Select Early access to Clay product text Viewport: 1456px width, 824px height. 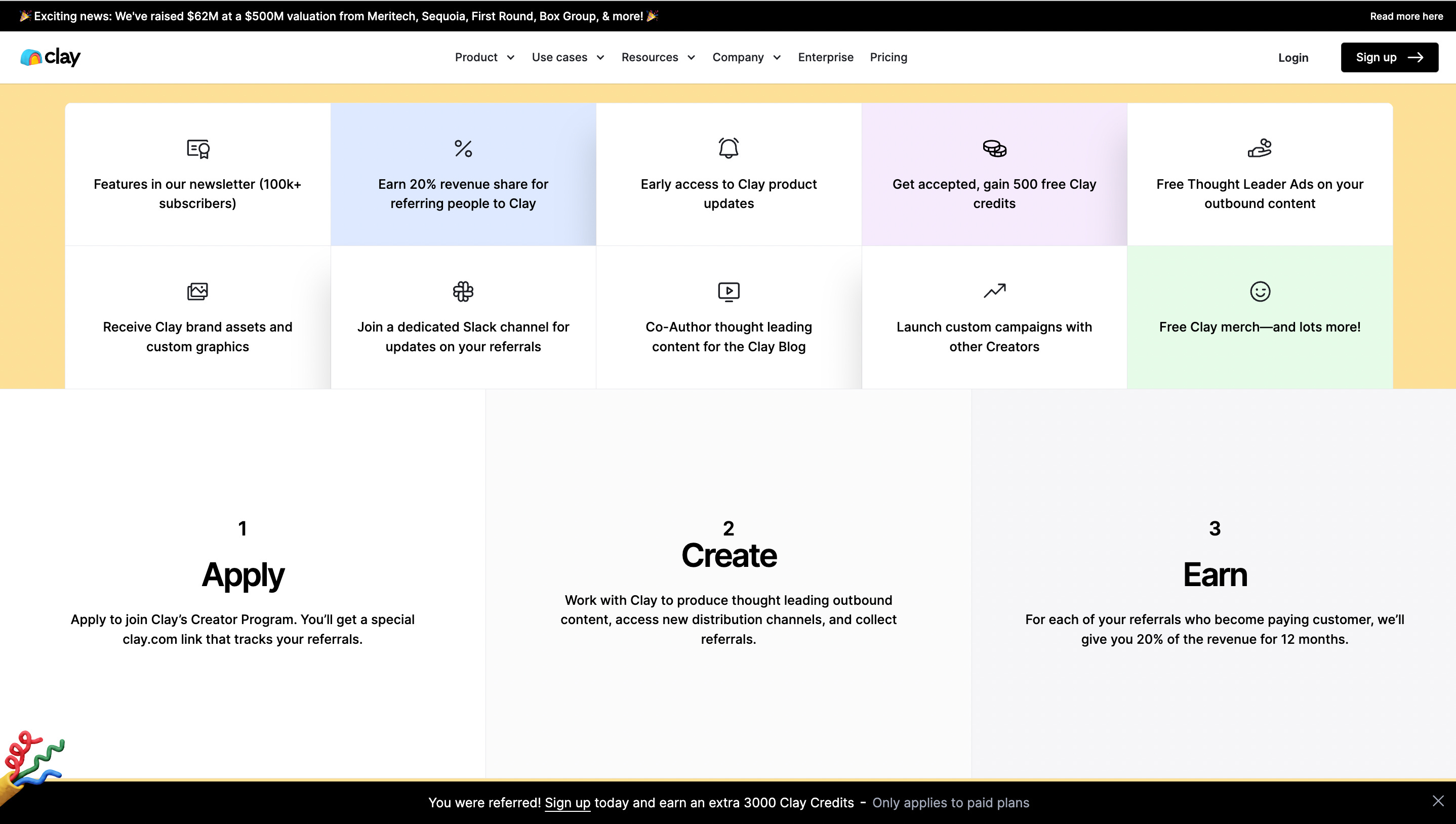click(x=729, y=193)
